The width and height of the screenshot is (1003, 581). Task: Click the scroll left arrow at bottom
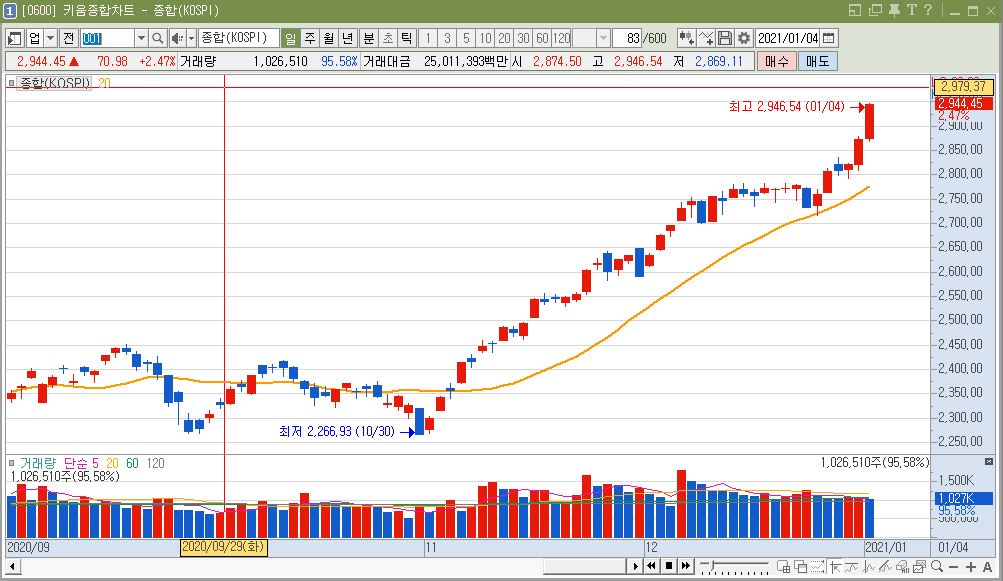point(12,566)
